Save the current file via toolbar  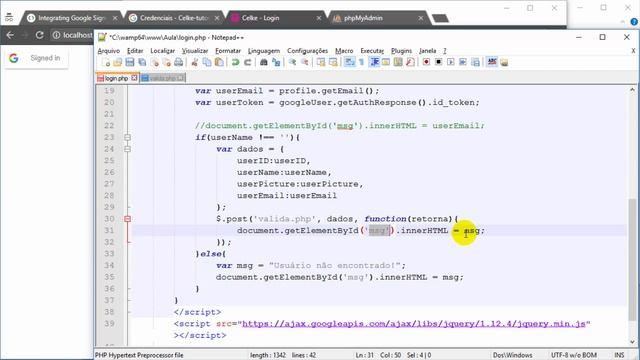tap(130, 62)
